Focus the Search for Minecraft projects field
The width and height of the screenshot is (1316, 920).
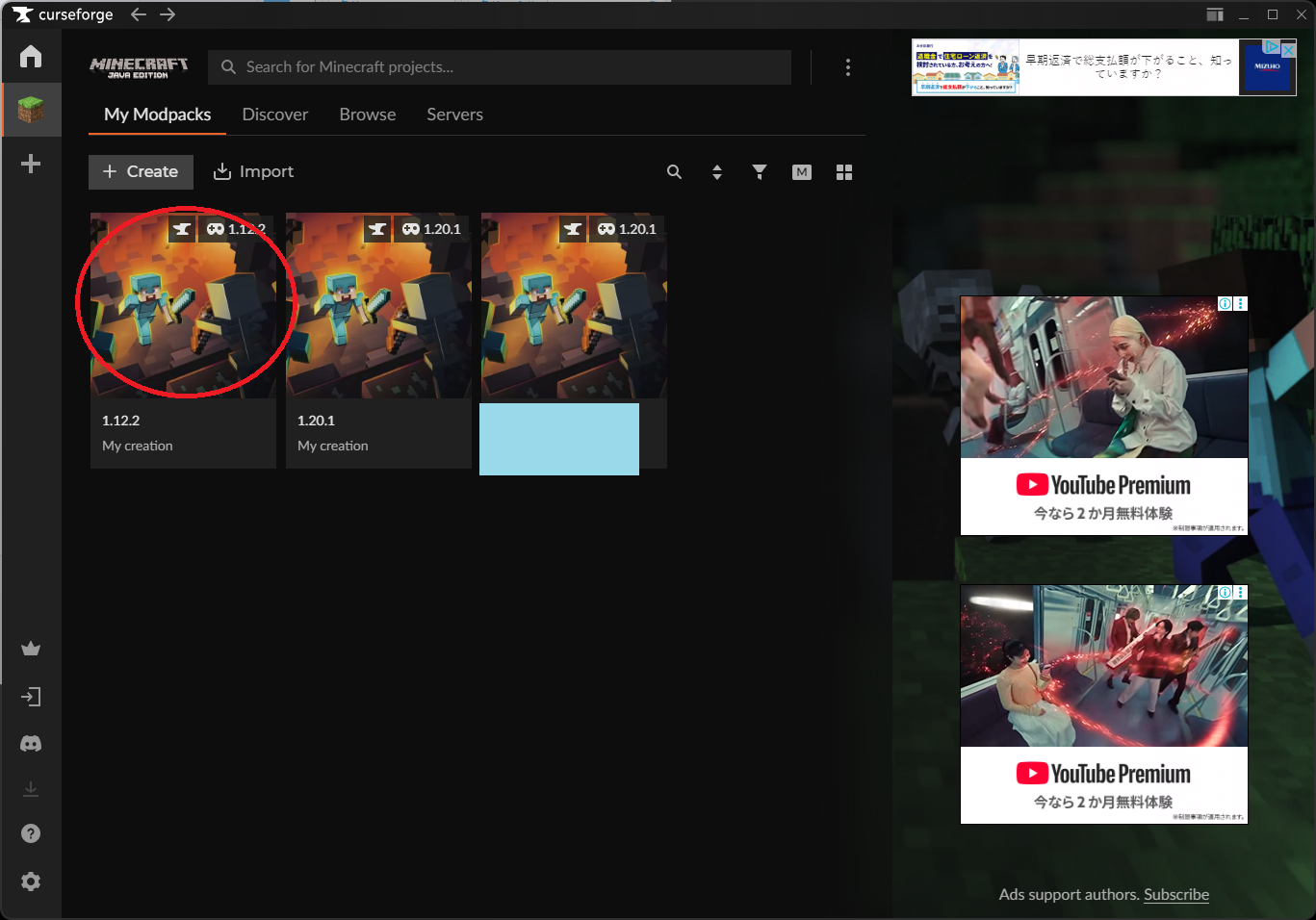click(x=500, y=67)
